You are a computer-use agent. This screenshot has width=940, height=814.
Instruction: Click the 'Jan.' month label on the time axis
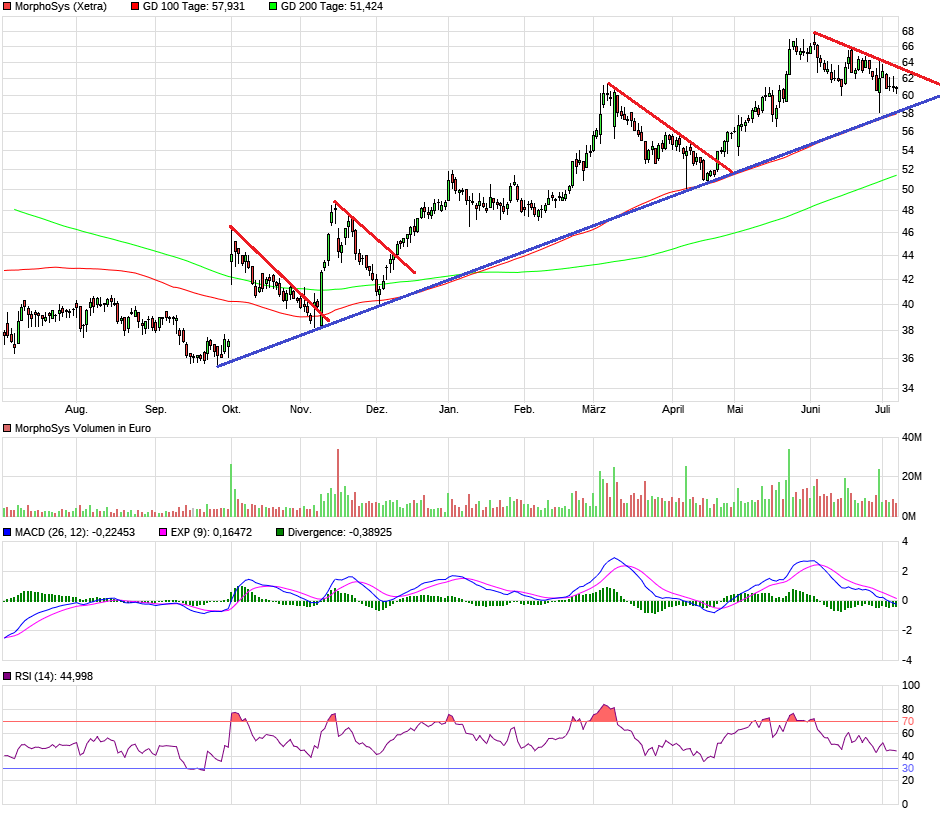click(448, 409)
